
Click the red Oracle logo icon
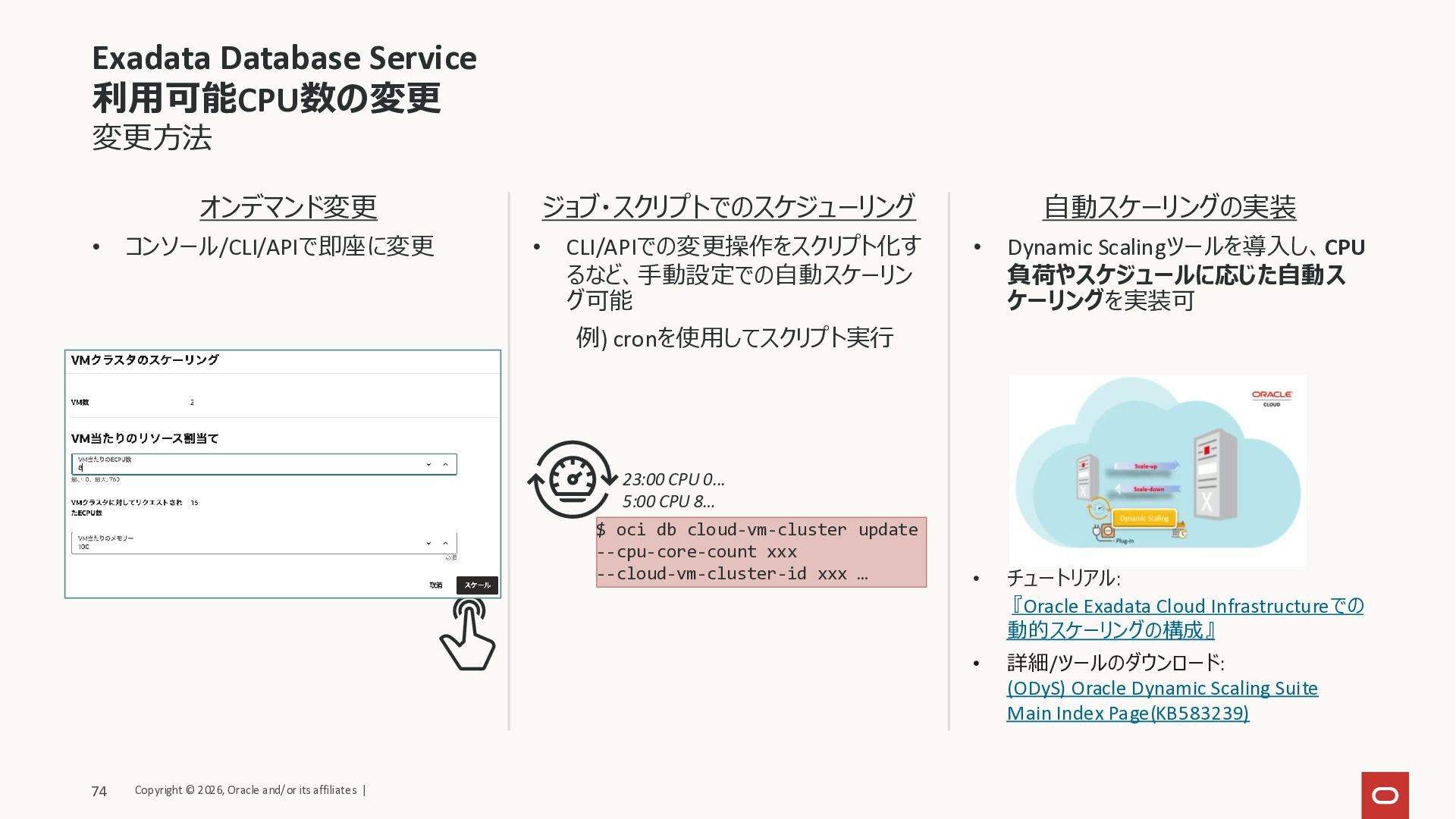1385,795
